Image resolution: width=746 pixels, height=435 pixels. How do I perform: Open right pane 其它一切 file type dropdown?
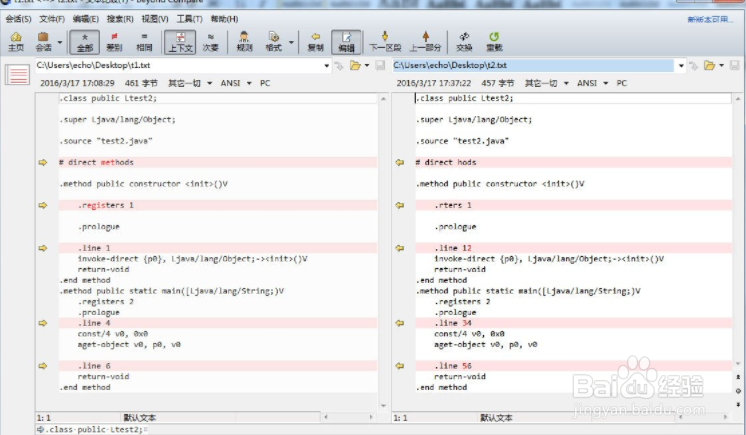pyautogui.click(x=546, y=83)
